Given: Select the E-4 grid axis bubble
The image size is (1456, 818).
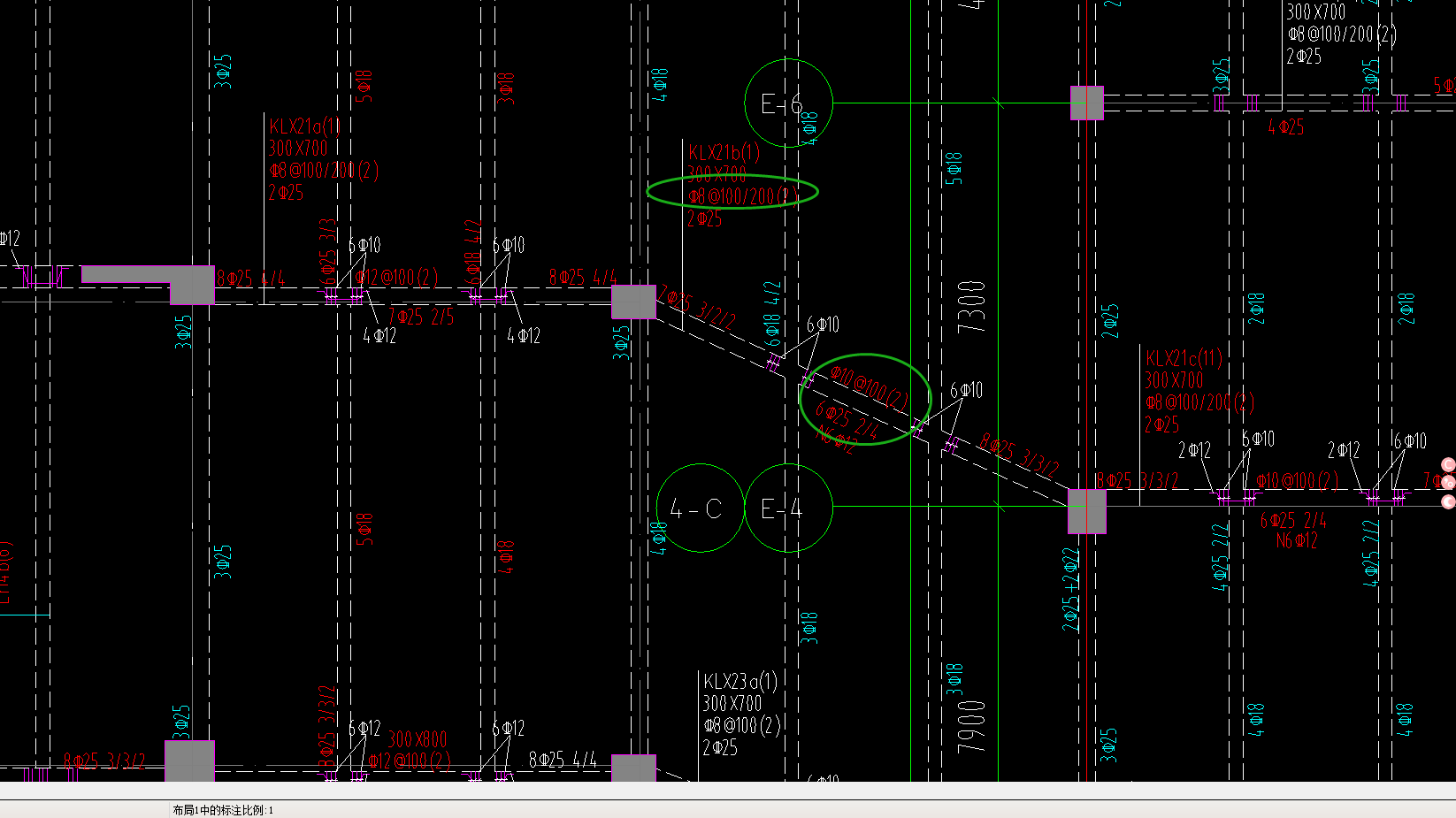Looking at the screenshot, I should [788, 508].
